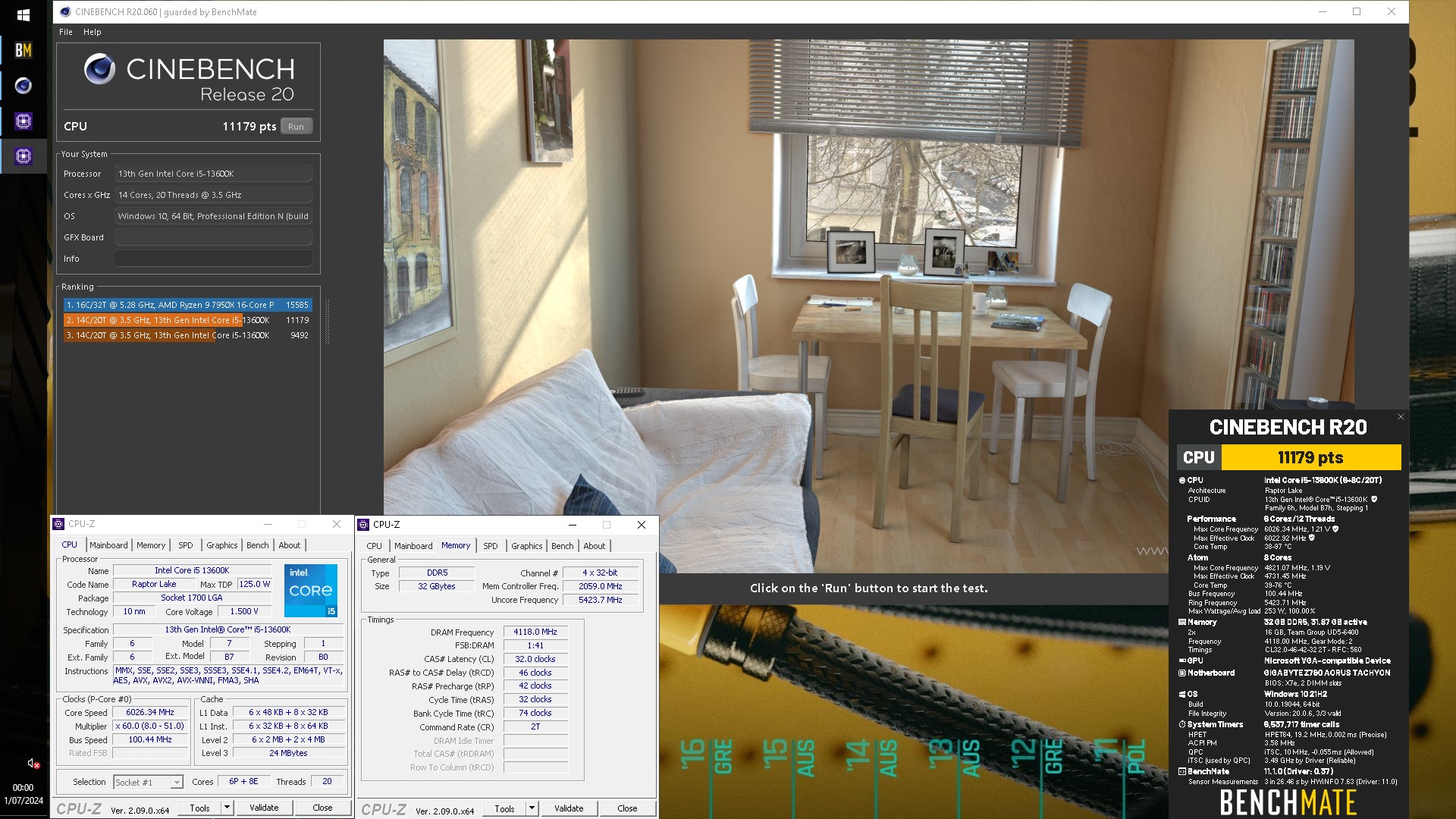The width and height of the screenshot is (1456, 819).
Task: Select the second CPU-Z chip icon in the taskbar
Action: (23, 156)
